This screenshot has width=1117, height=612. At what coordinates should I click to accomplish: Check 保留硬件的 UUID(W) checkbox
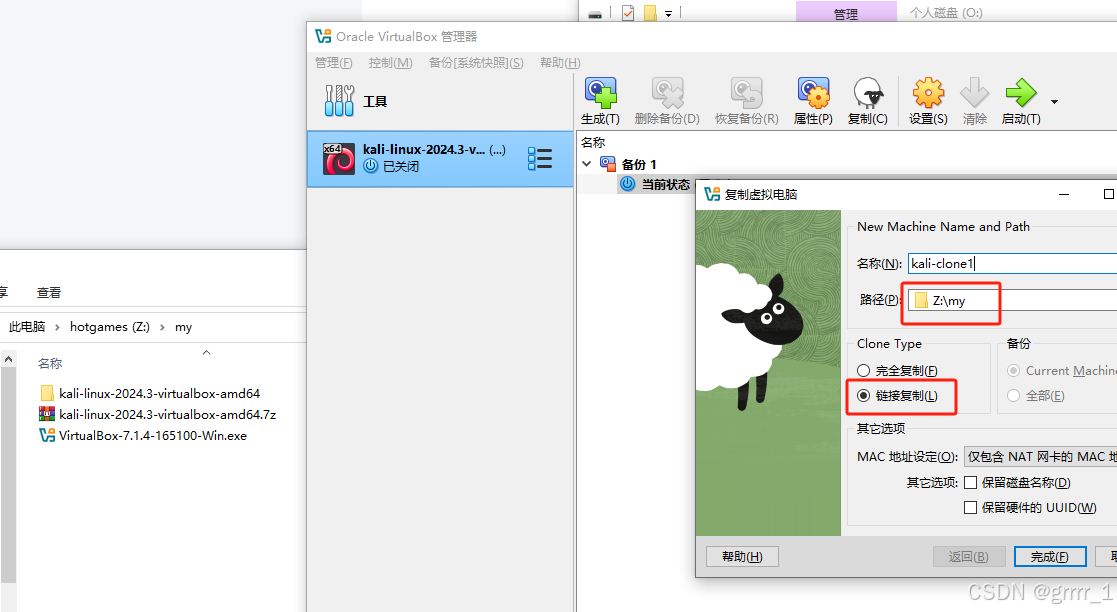click(970, 507)
